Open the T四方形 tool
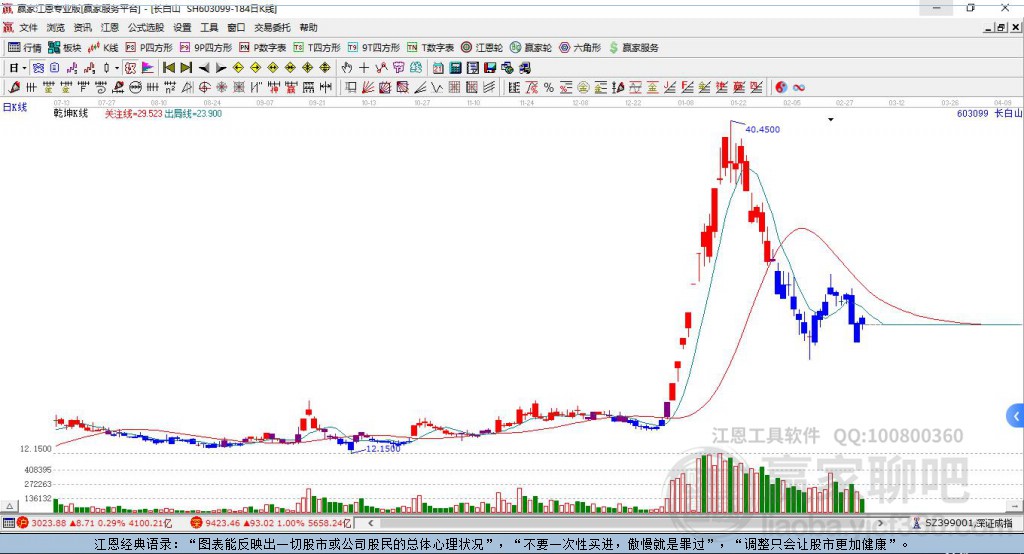1024x554 pixels. (317, 48)
